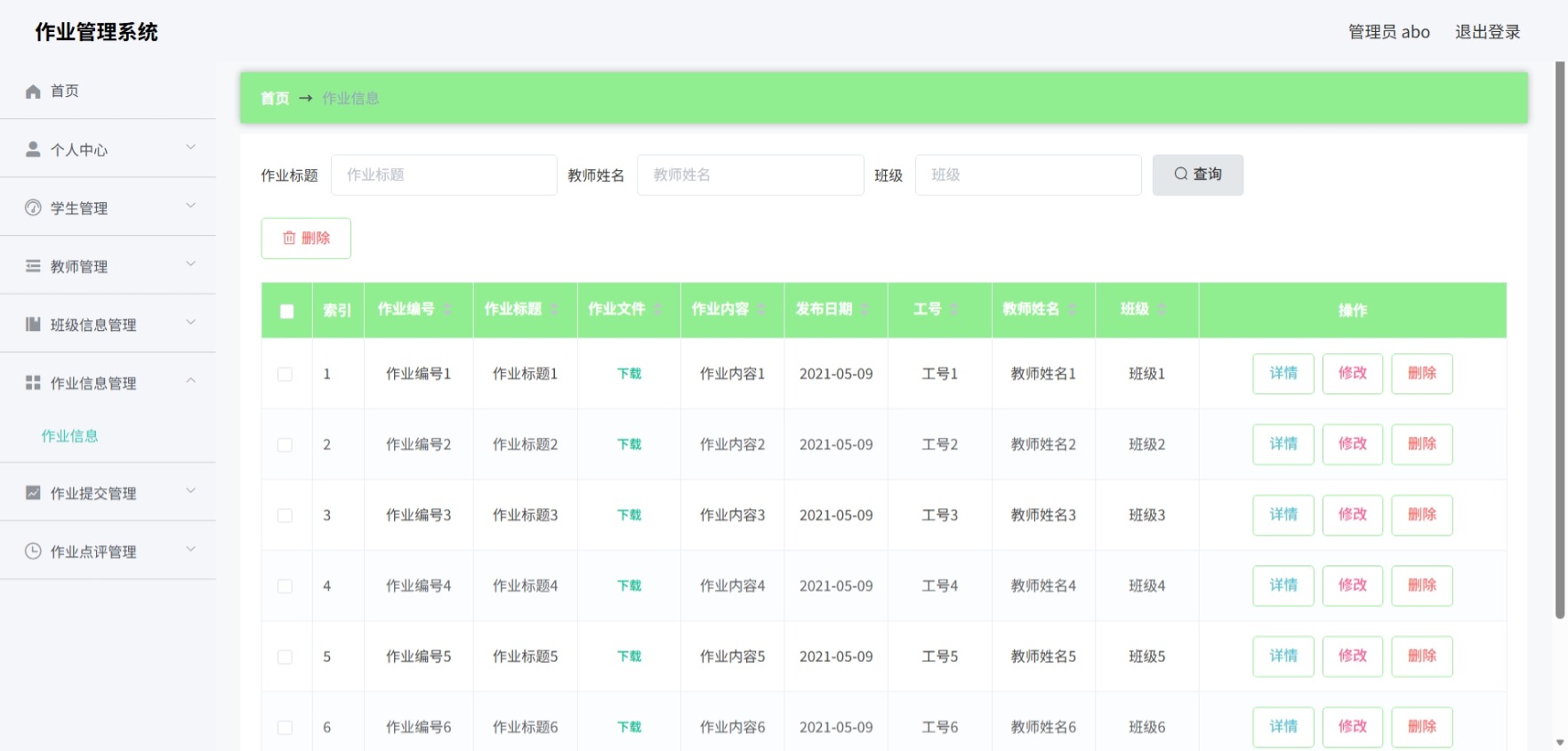
Task: Click the 作业内容2 table cell
Action: pos(732,444)
